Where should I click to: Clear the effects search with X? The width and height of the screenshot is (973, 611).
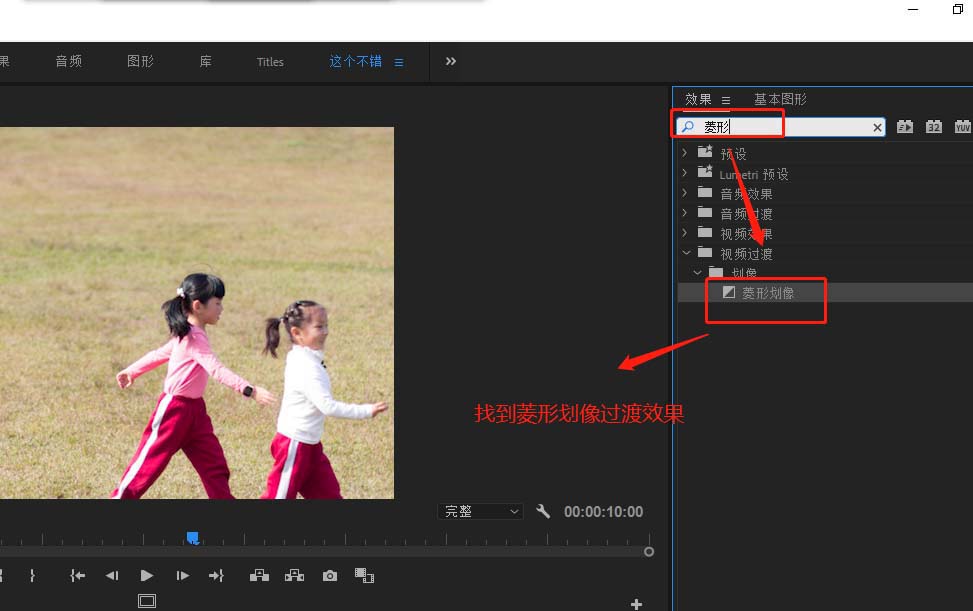click(877, 128)
